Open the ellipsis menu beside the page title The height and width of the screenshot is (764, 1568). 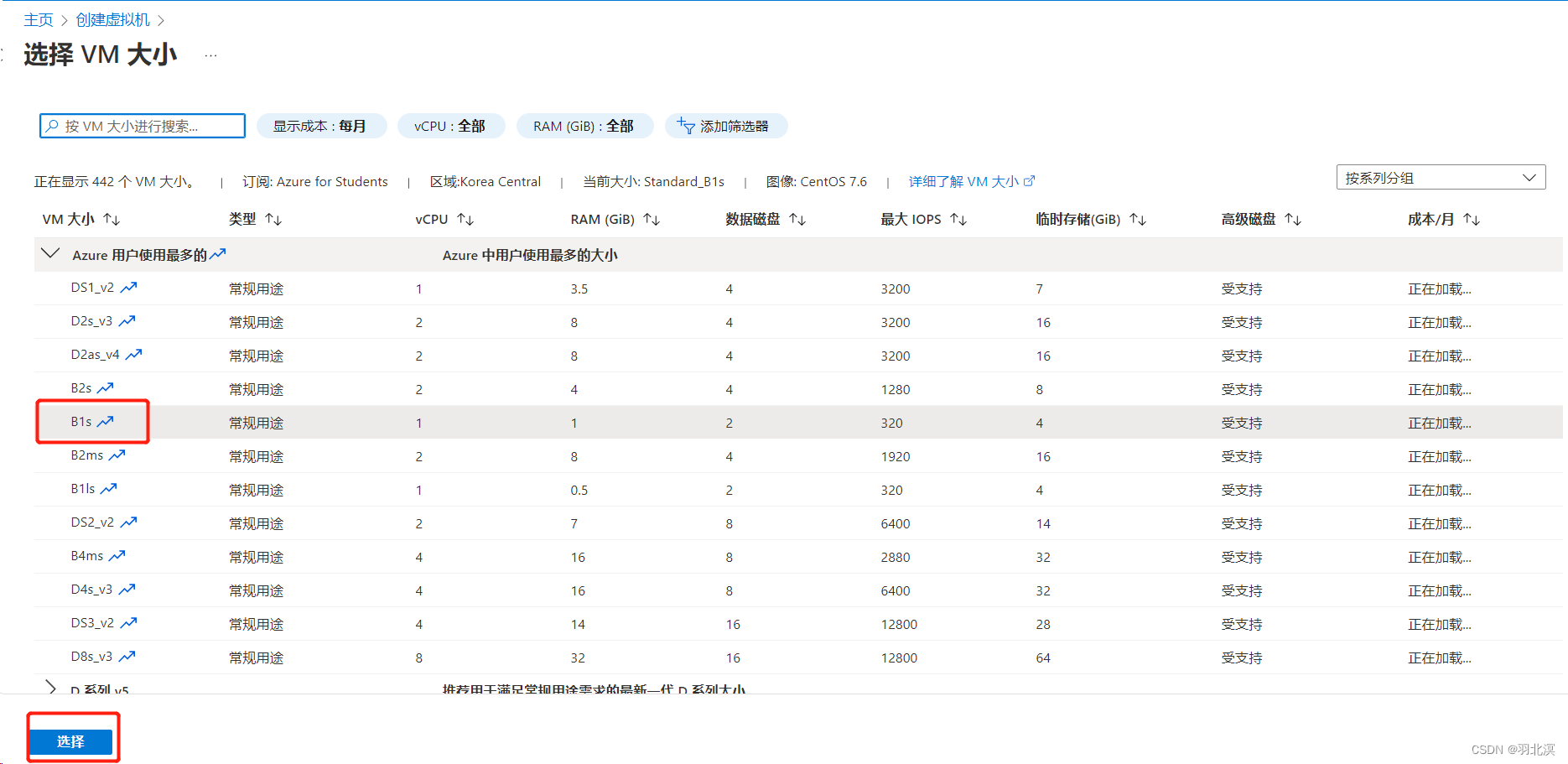click(x=210, y=55)
